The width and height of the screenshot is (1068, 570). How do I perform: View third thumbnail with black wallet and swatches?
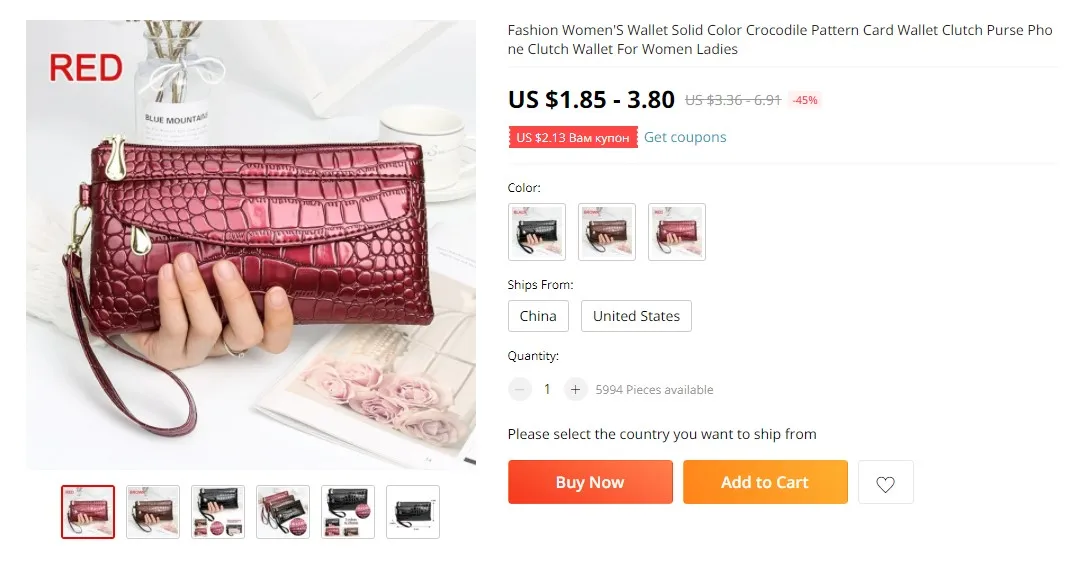click(x=218, y=512)
